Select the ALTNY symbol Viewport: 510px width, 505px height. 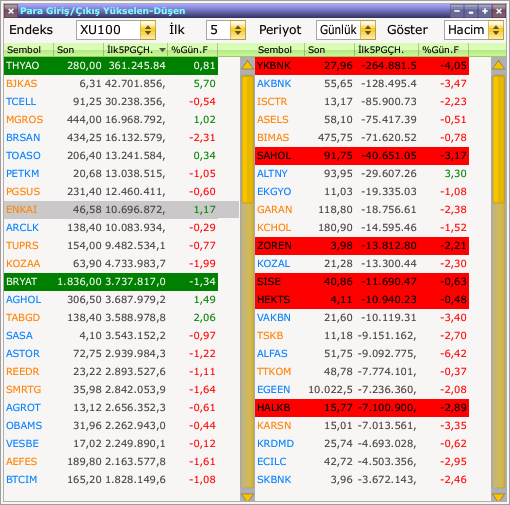[272, 174]
